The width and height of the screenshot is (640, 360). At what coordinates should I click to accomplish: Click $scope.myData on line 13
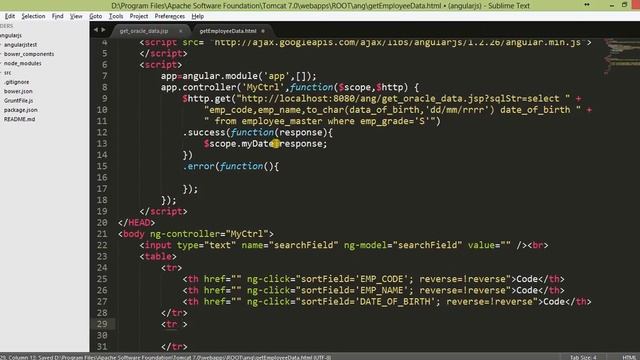coord(239,144)
